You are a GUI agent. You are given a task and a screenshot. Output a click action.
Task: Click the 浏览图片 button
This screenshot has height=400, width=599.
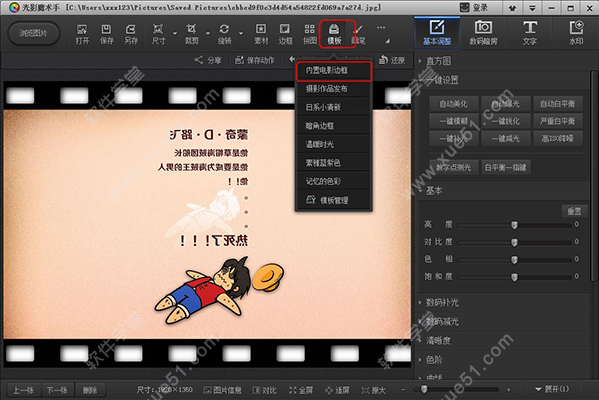point(34,33)
